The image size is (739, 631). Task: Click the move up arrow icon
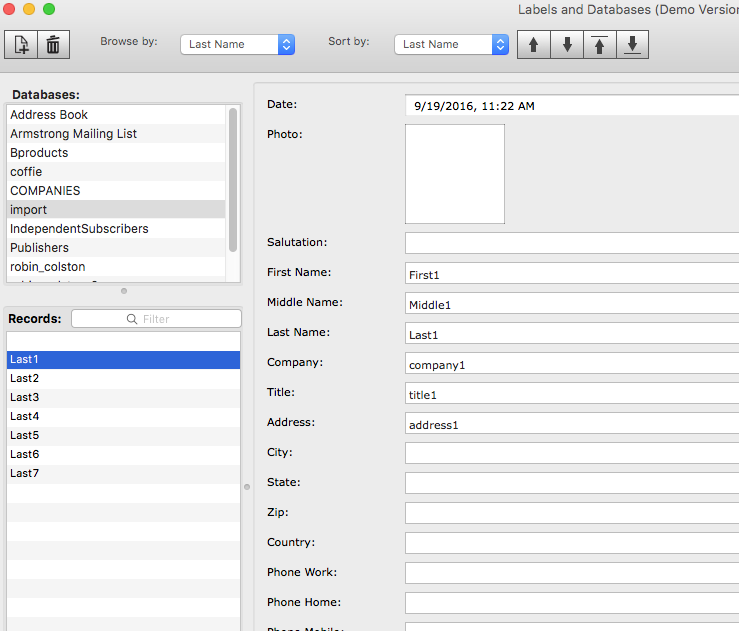(533, 45)
